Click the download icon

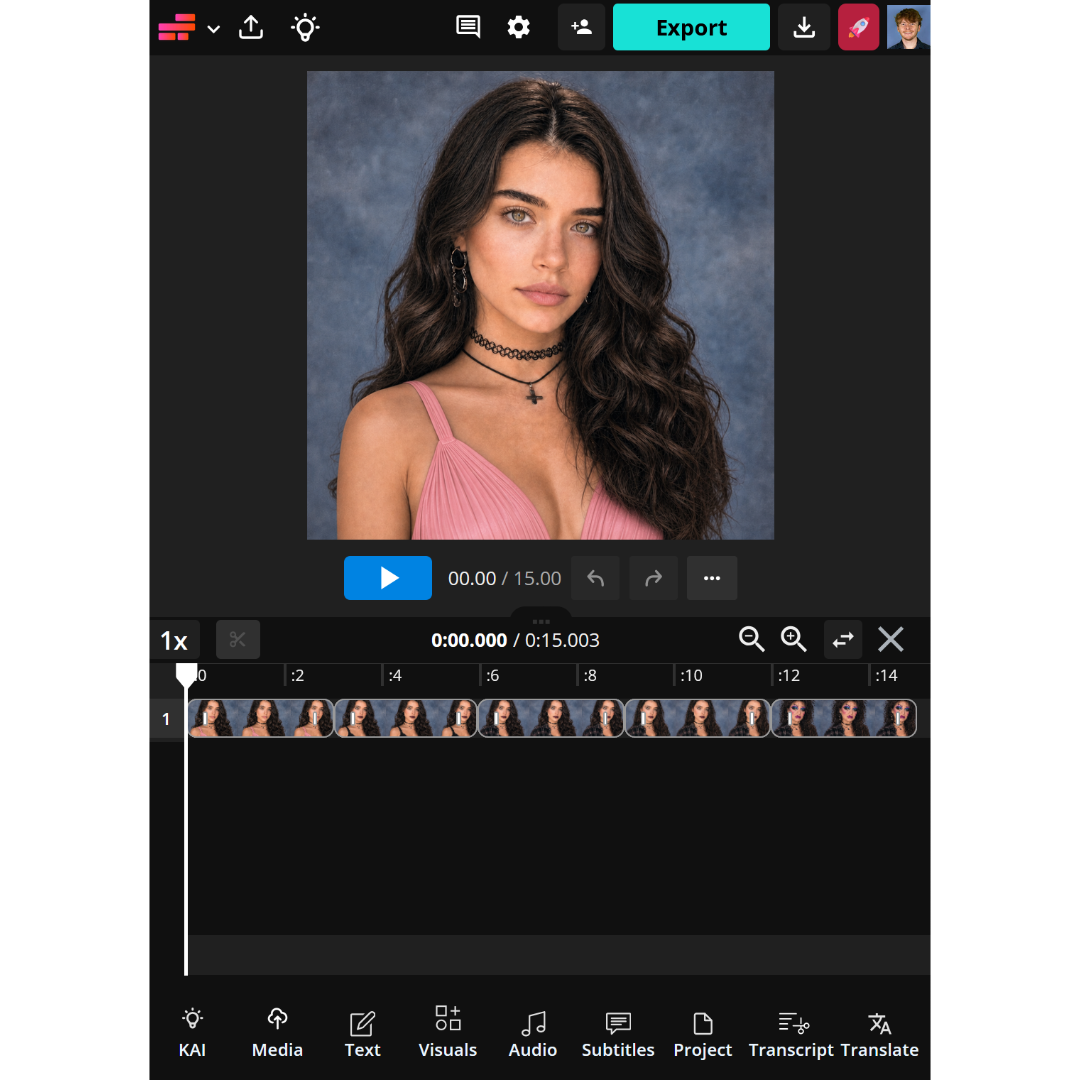click(804, 27)
